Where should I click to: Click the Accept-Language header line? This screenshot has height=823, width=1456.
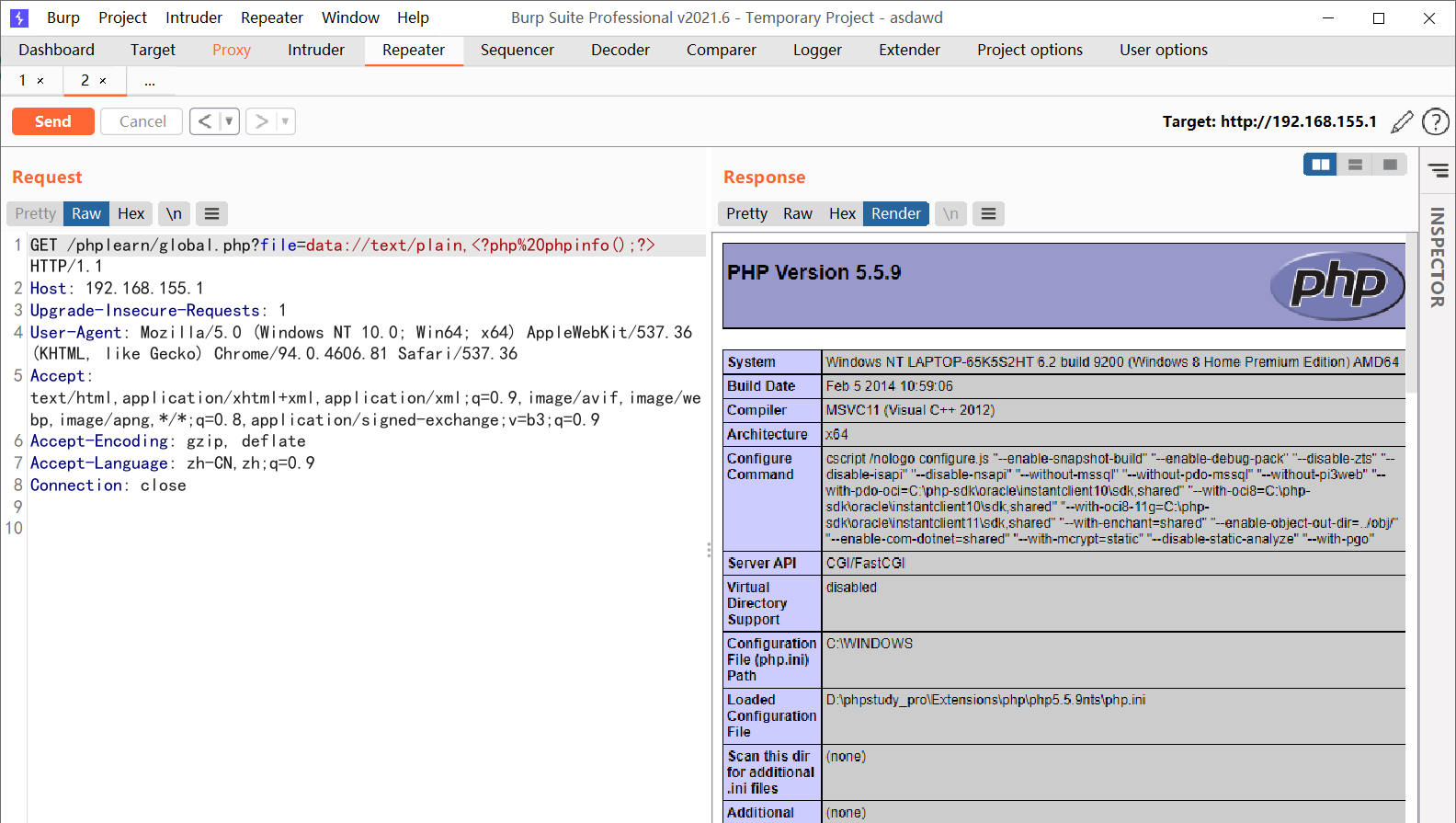coord(173,463)
